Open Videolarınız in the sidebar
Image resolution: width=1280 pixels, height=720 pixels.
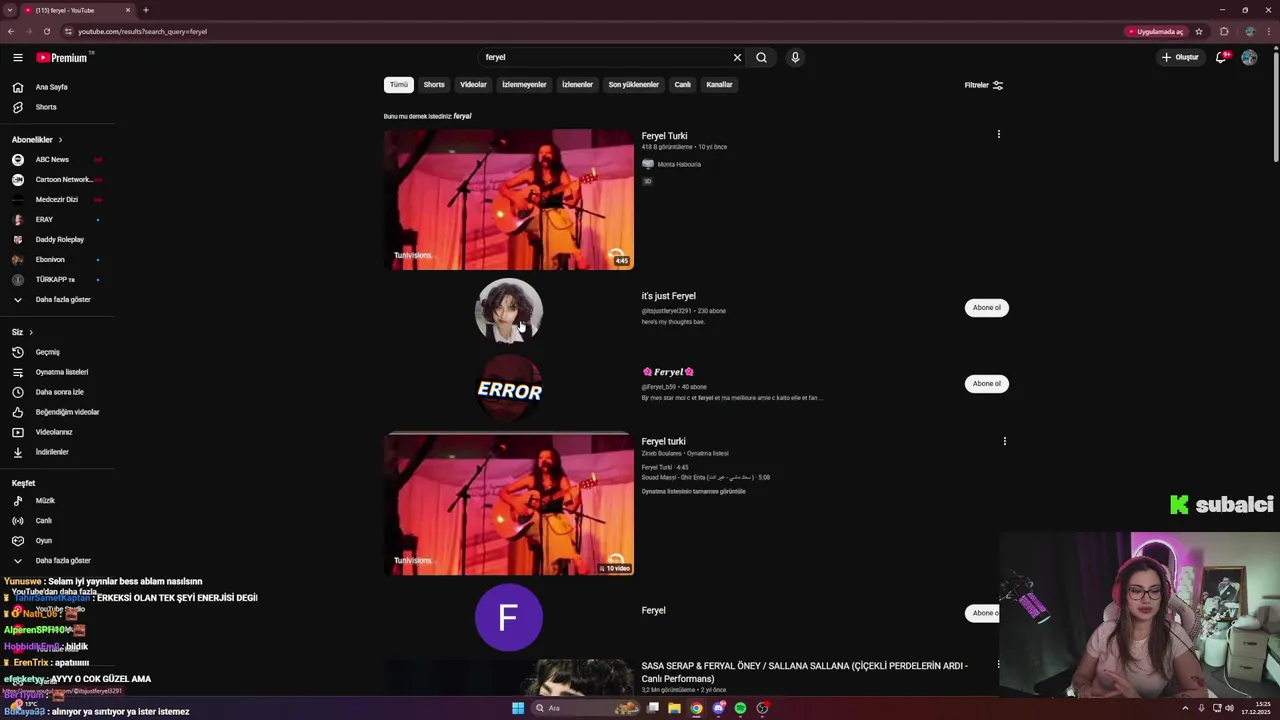tap(54, 432)
